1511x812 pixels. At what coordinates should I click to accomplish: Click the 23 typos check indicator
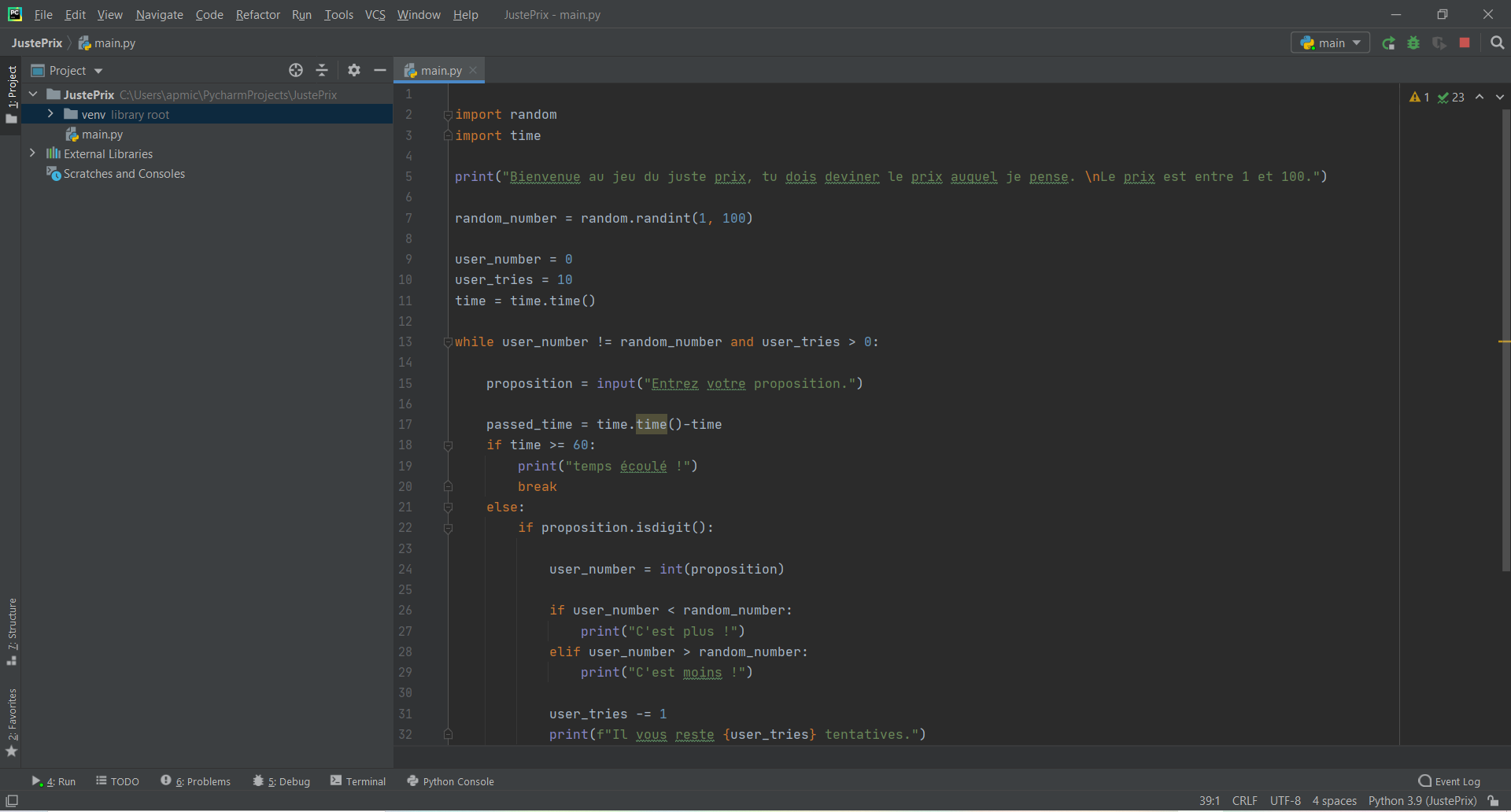click(1450, 97)
